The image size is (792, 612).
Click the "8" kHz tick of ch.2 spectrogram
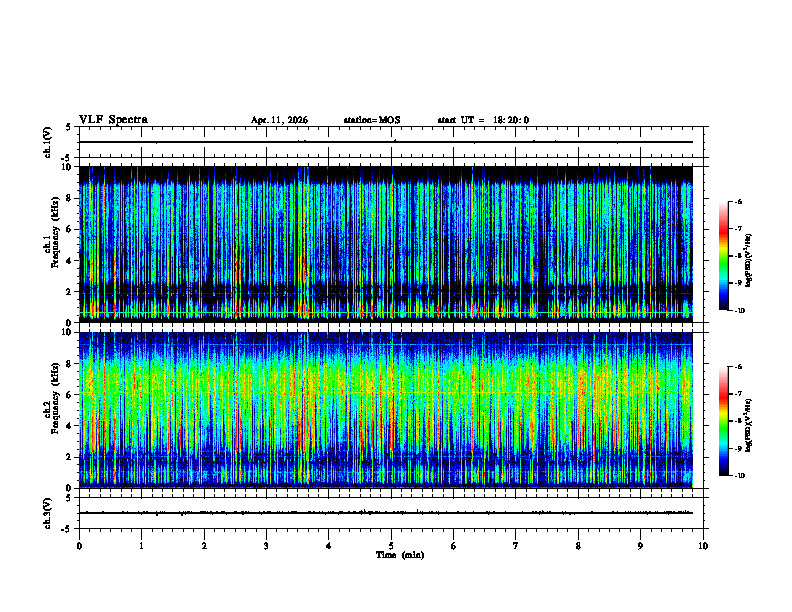pos(69,364)
